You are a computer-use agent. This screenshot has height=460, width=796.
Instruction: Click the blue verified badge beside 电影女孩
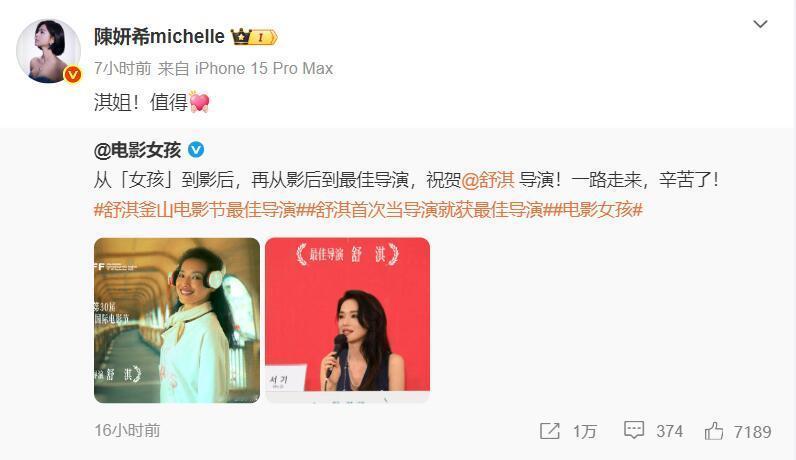(196, 150)
